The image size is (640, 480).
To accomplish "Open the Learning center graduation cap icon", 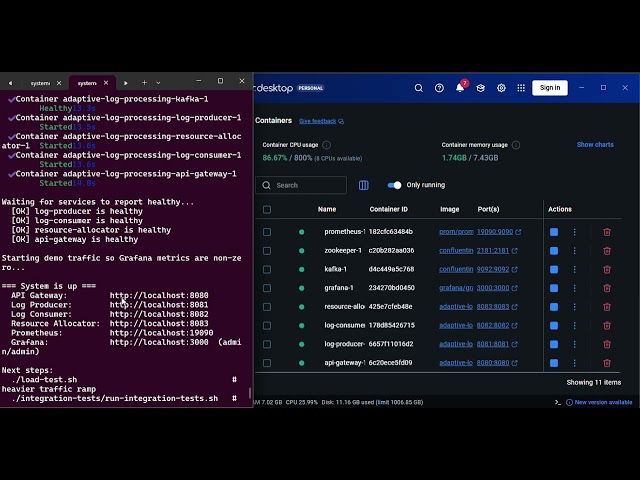I will click(480, 88).
